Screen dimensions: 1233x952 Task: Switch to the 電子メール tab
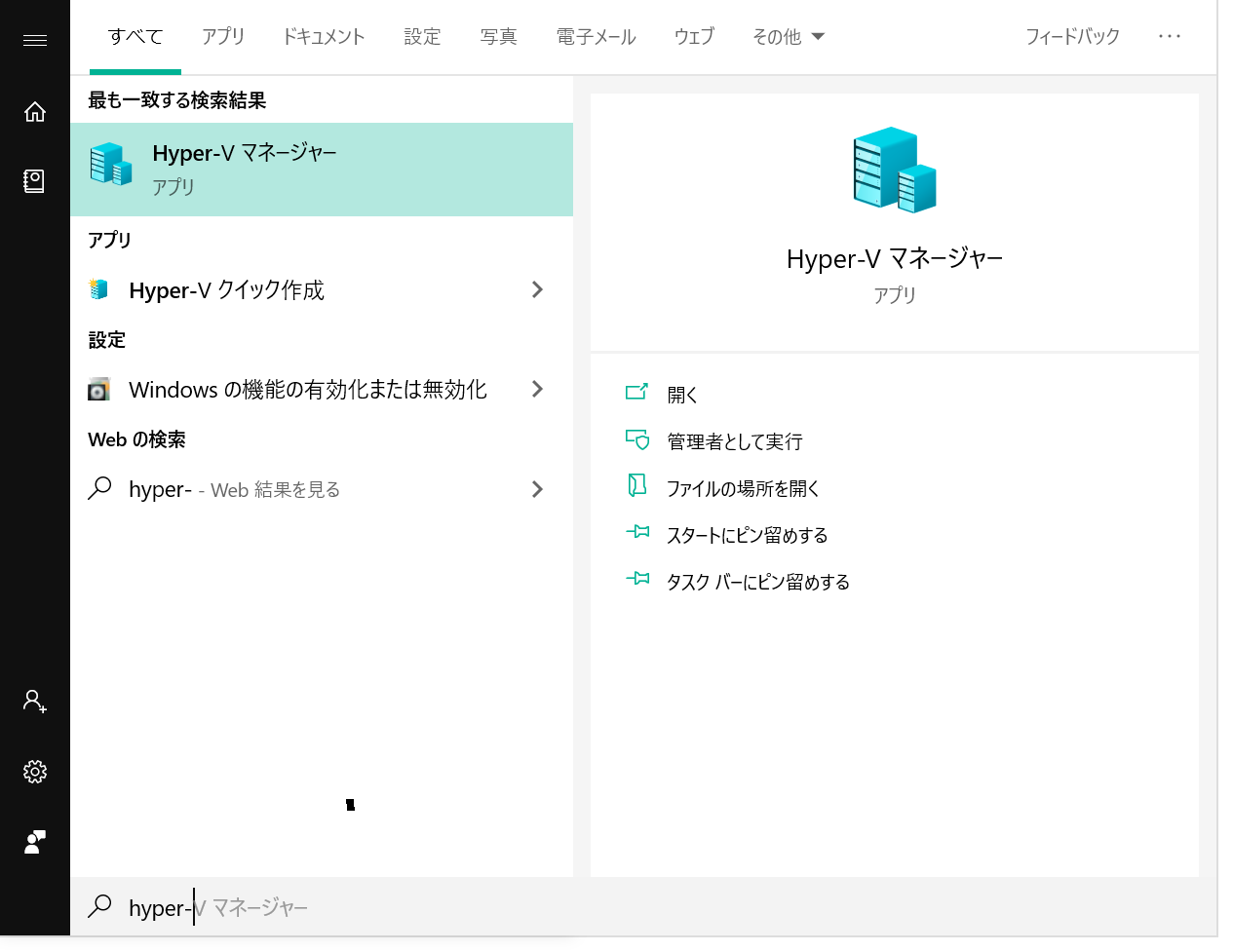pyautogui.click(x=596, y=37)
